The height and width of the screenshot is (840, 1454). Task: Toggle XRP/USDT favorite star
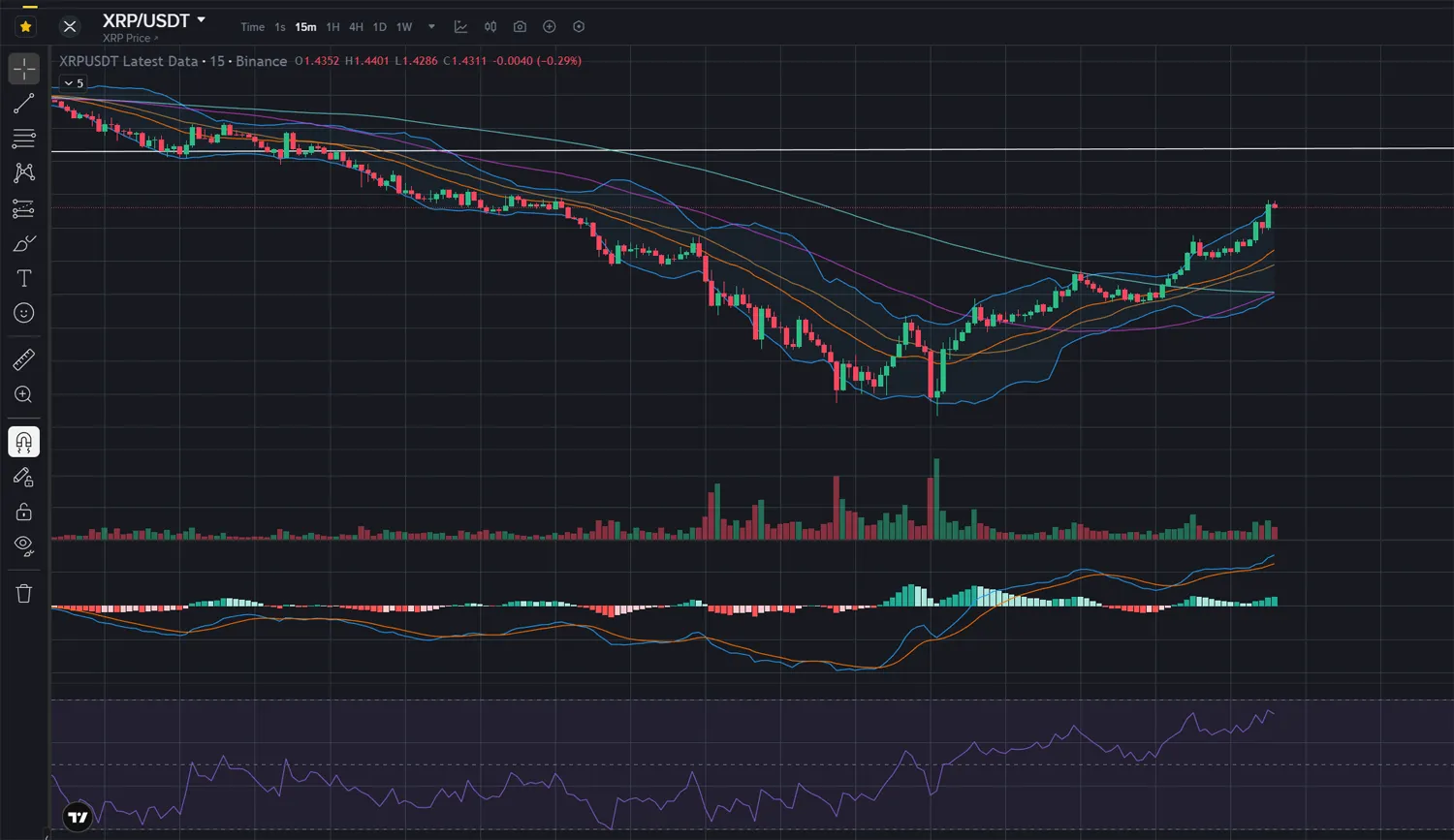click(x=26, y=27)
